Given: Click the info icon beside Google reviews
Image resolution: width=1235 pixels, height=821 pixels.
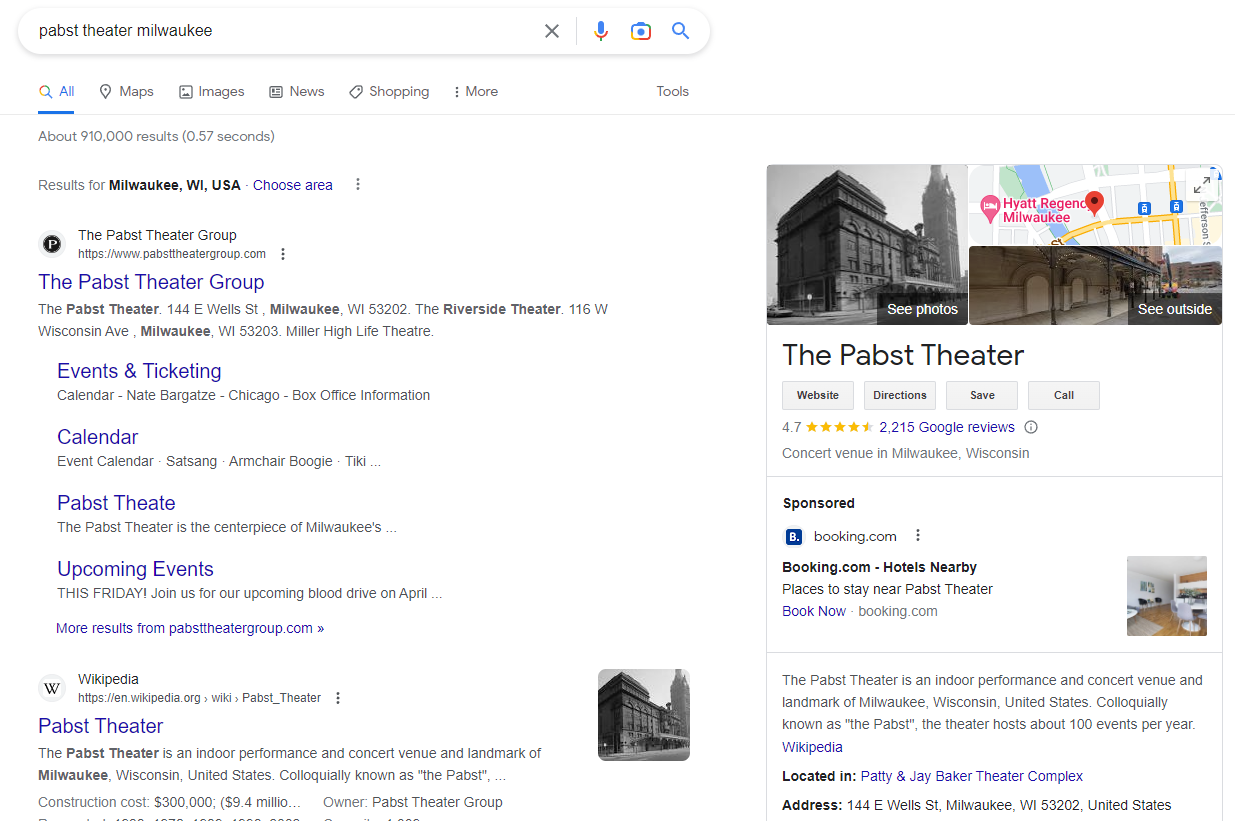Looking at the screenshot, I should (1031, 427).
